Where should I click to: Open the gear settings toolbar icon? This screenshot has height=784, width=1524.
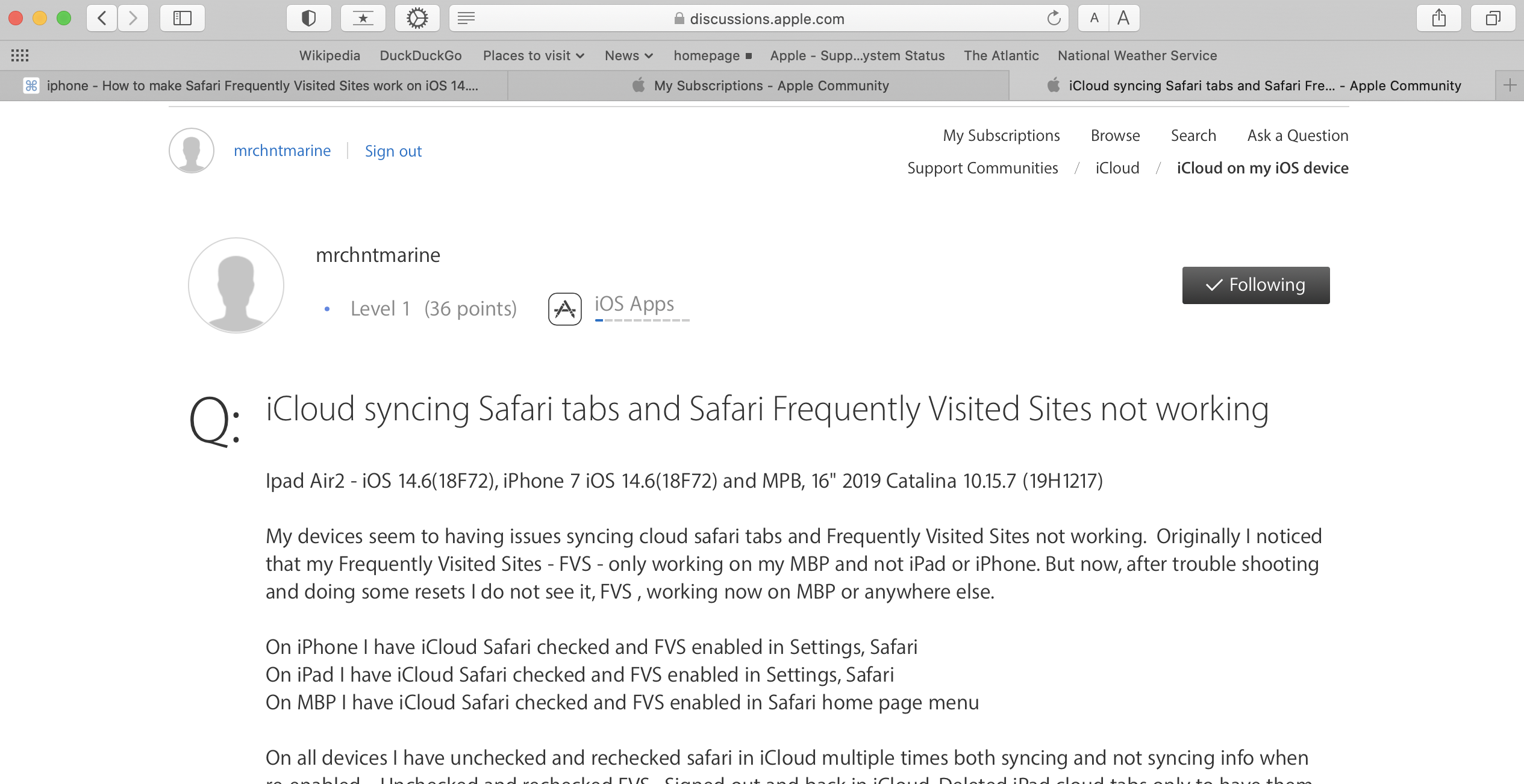(x=417, y=18)
